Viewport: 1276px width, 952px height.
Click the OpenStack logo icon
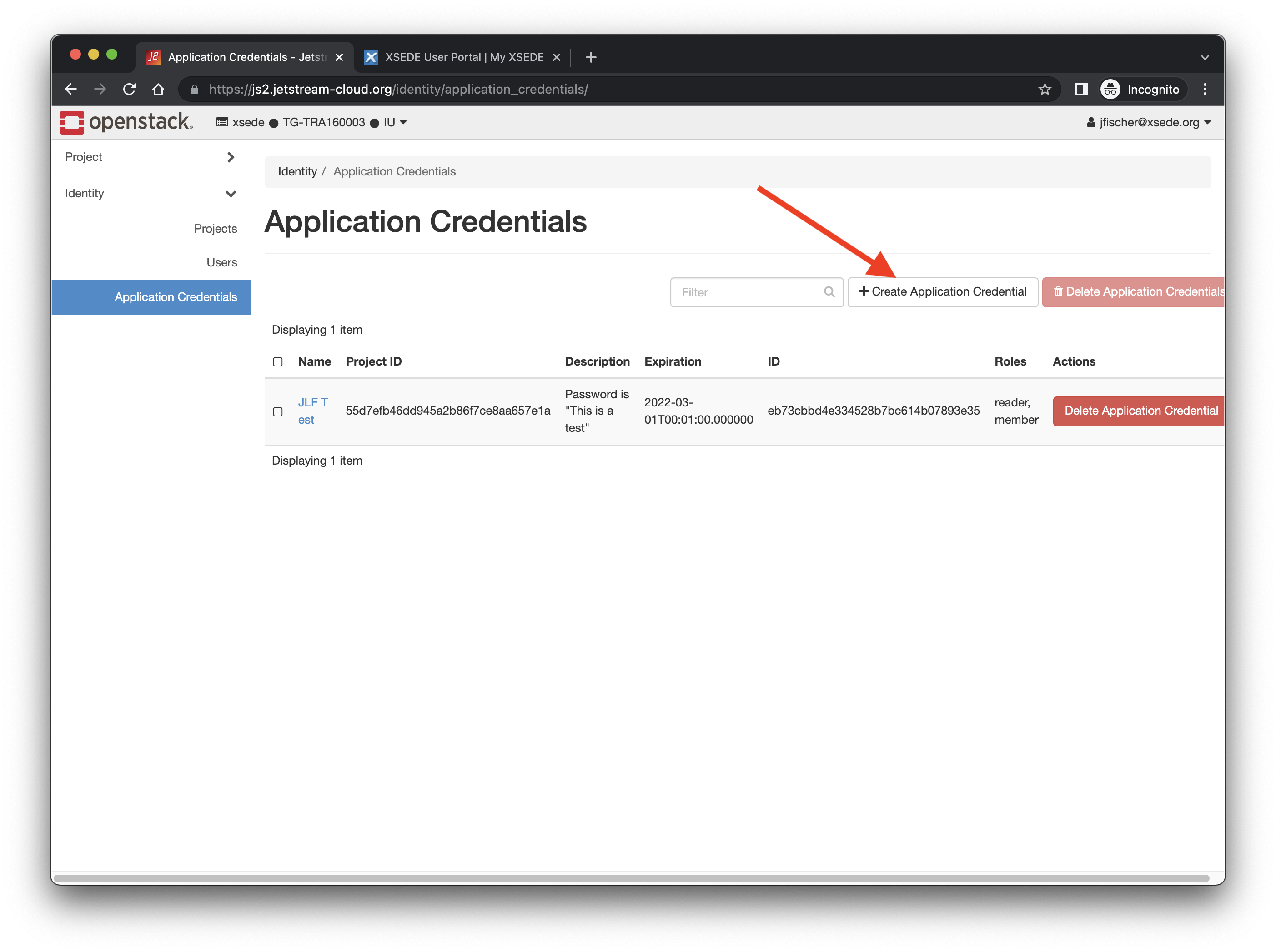pos(72,122)
